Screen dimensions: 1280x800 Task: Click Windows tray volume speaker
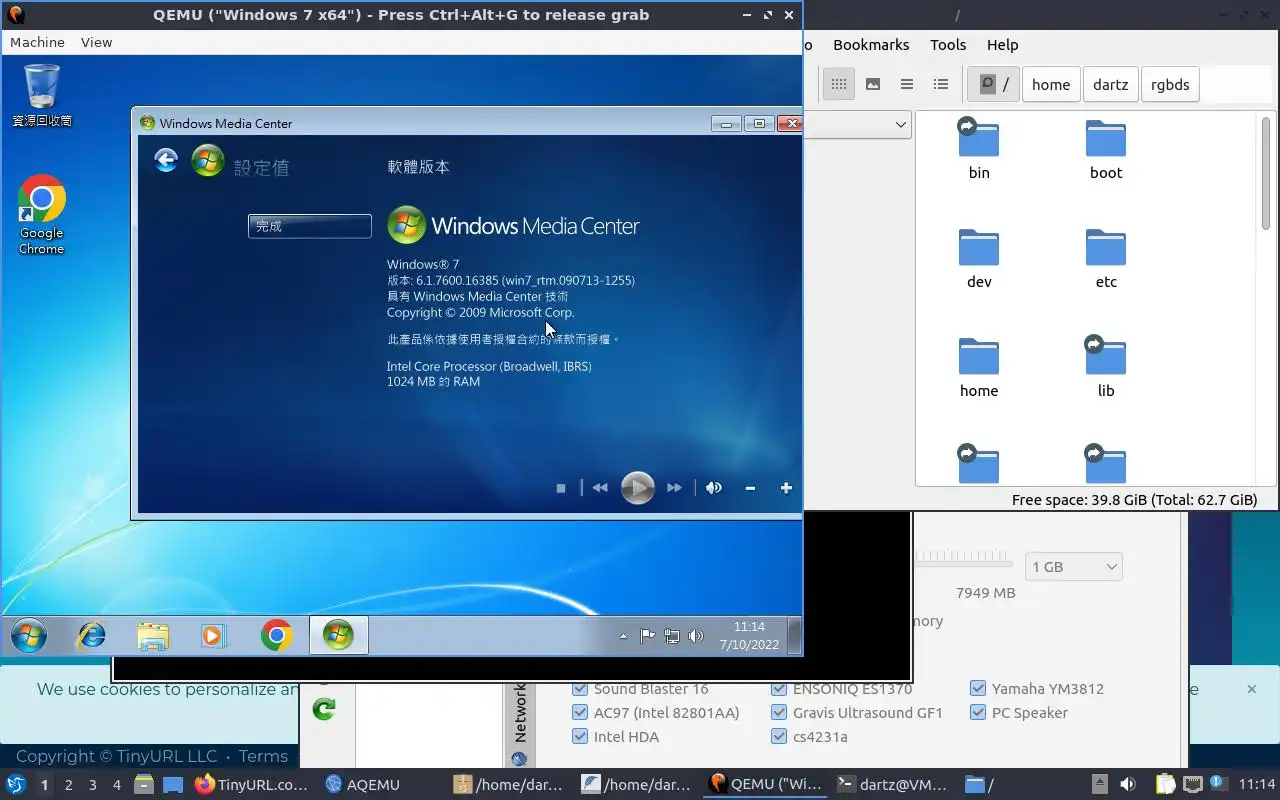click(696, 636)
